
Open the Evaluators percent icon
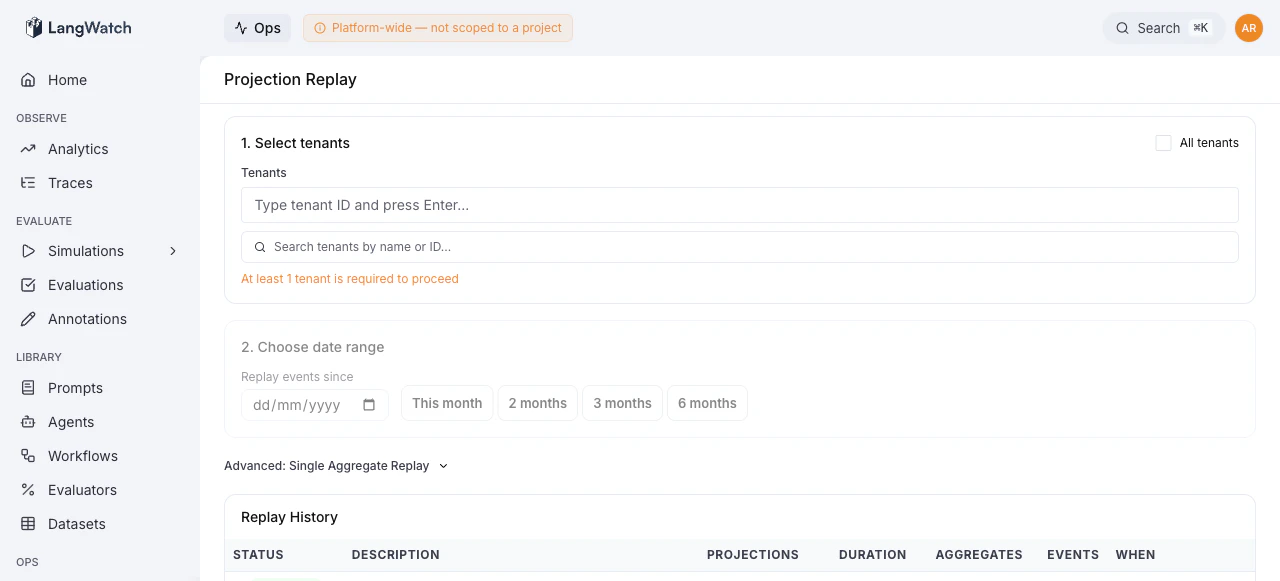tap(28, 490)
